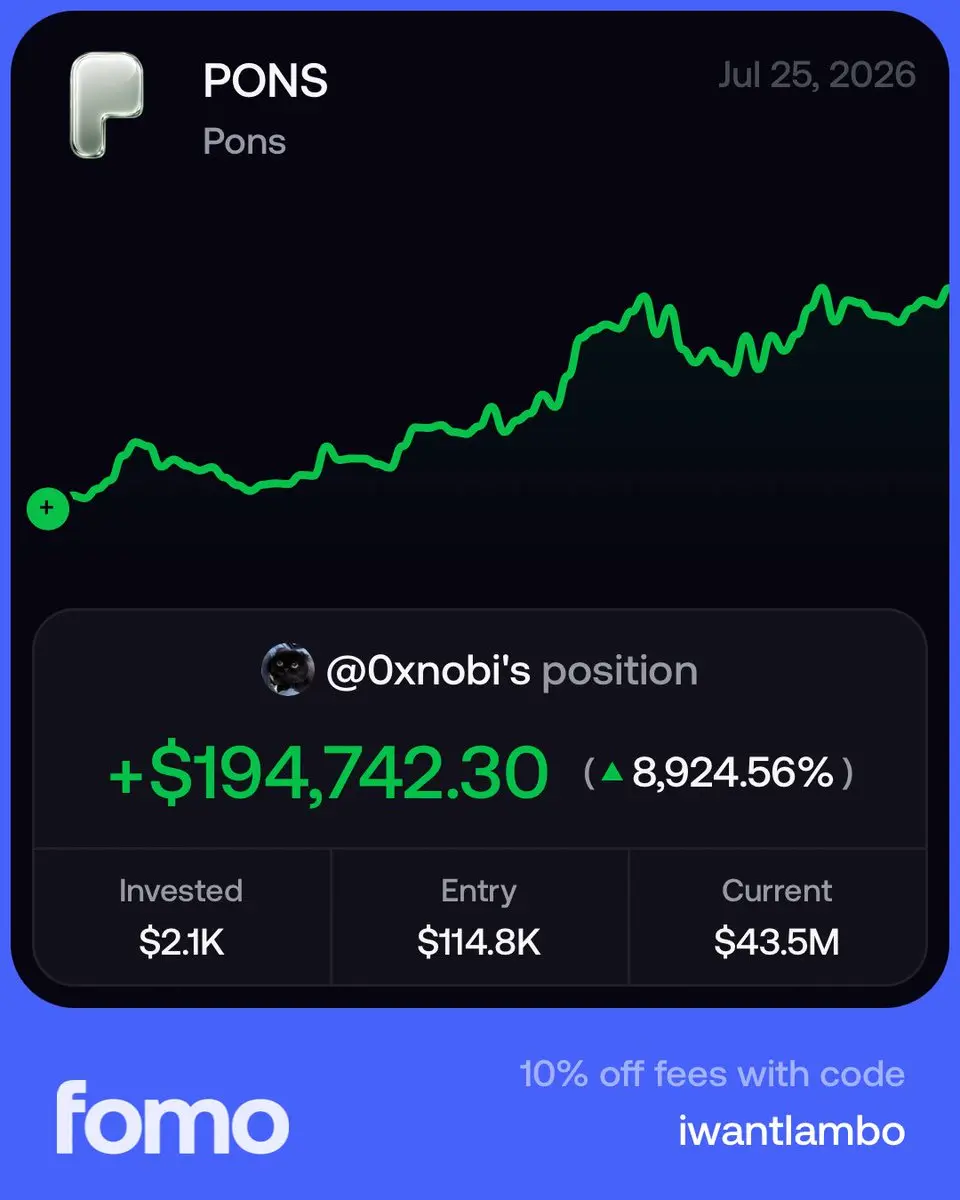Click the PONS token logo icon
Viewport: 960px width, 1200px height.
point(106,105)
